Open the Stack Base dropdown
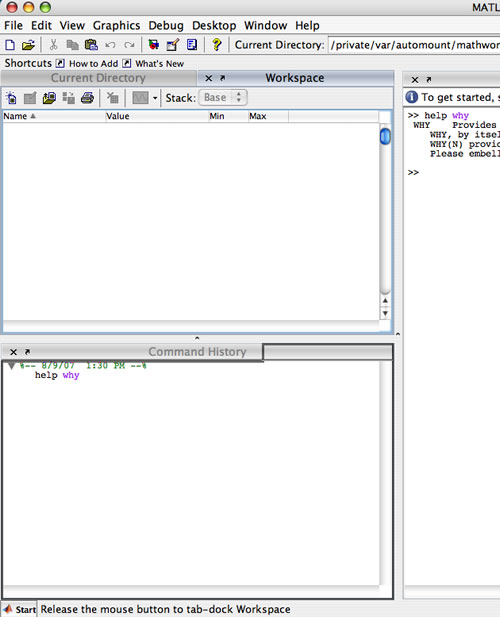500x617 pixels. tap(223, 98)
